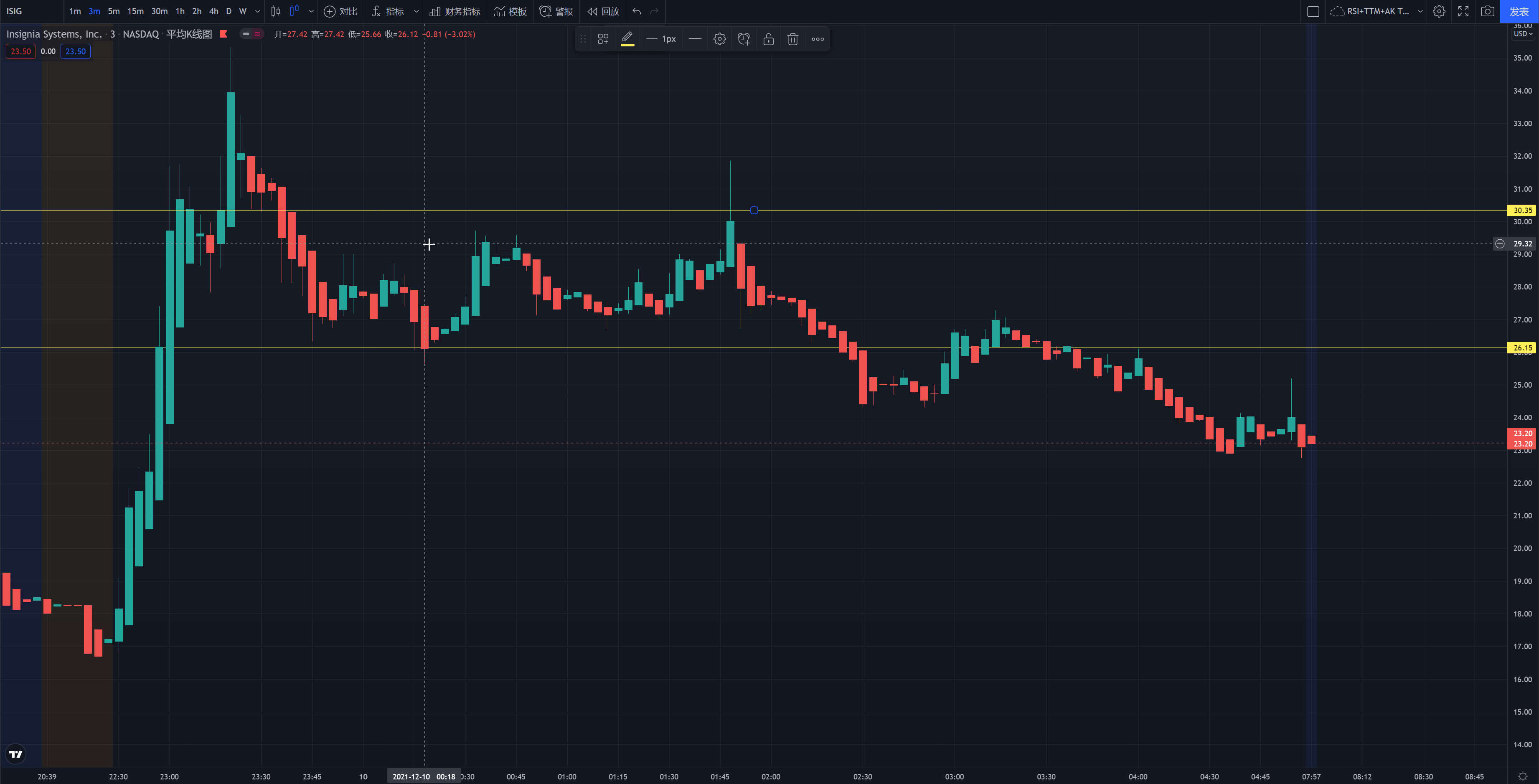Click the undo arrow icon
Viewport: 1539px width, 784px height.
(637, 11)
